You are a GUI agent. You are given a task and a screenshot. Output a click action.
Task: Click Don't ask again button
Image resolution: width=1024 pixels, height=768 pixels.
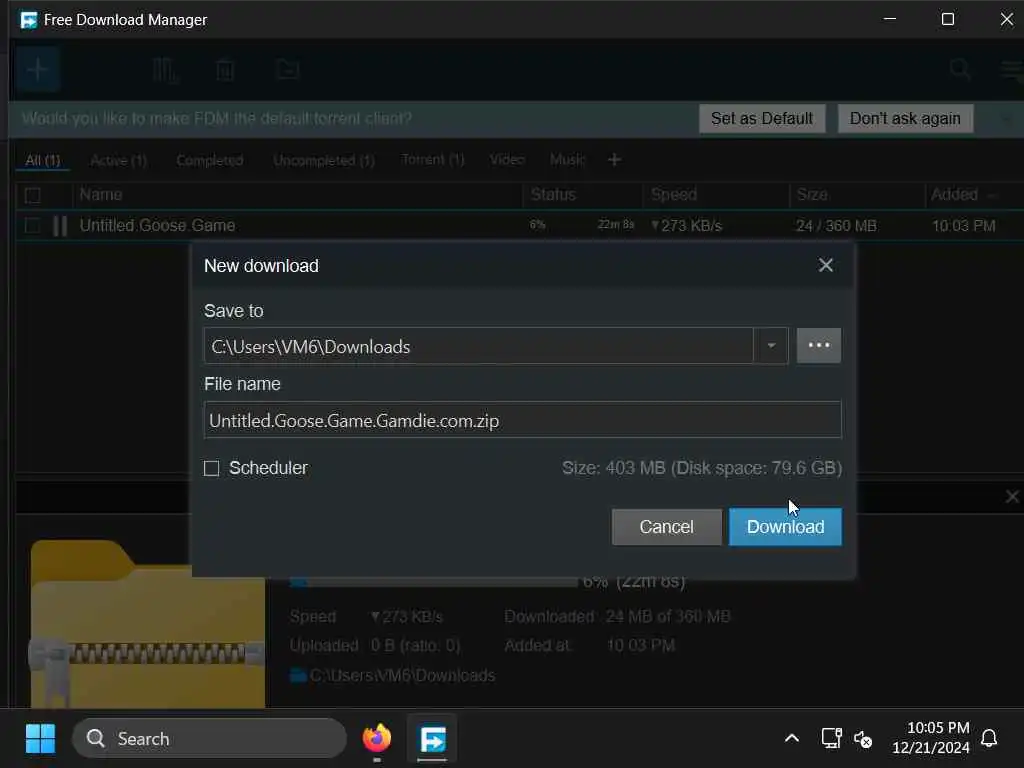[905, 119]
